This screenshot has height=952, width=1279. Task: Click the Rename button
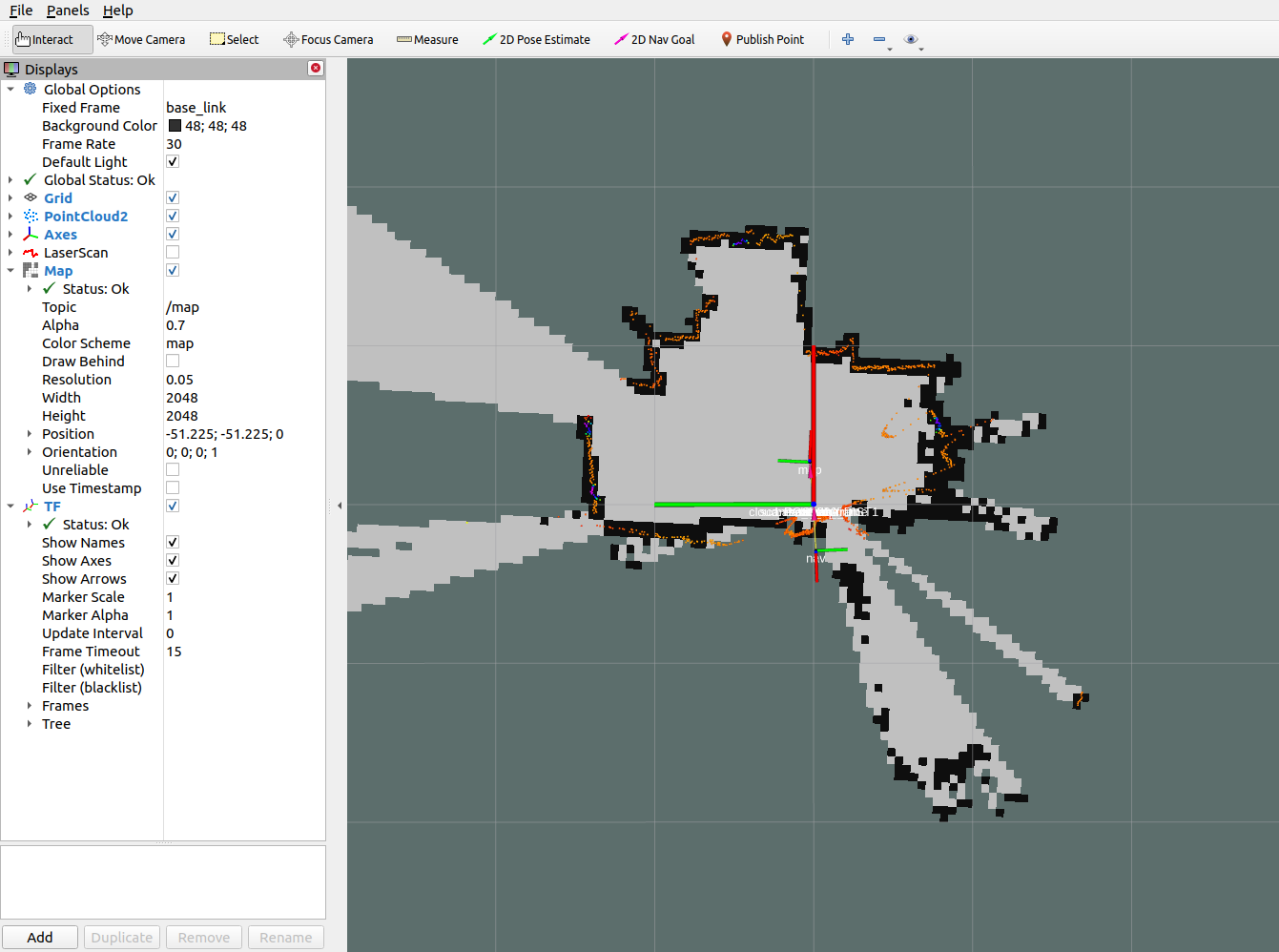285,937
